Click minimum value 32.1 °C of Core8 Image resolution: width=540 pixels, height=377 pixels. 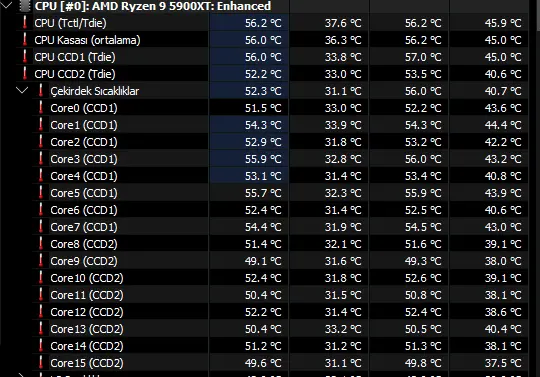point(343,244)
